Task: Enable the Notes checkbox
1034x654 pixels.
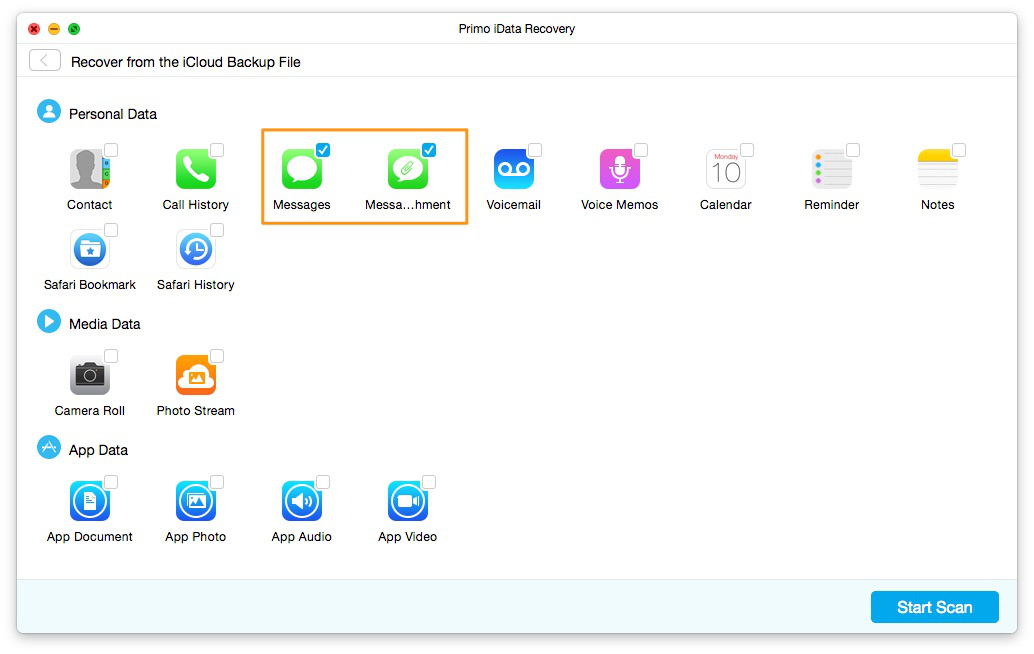Action: 959,150
